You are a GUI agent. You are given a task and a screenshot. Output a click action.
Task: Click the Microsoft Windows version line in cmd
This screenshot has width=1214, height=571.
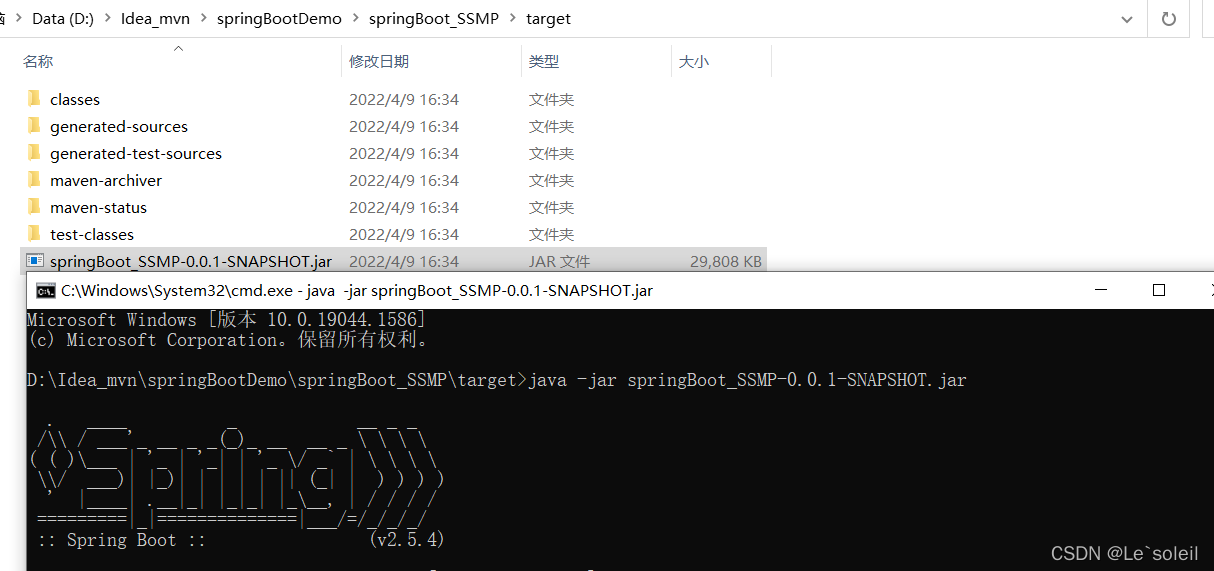coord(226,320)
